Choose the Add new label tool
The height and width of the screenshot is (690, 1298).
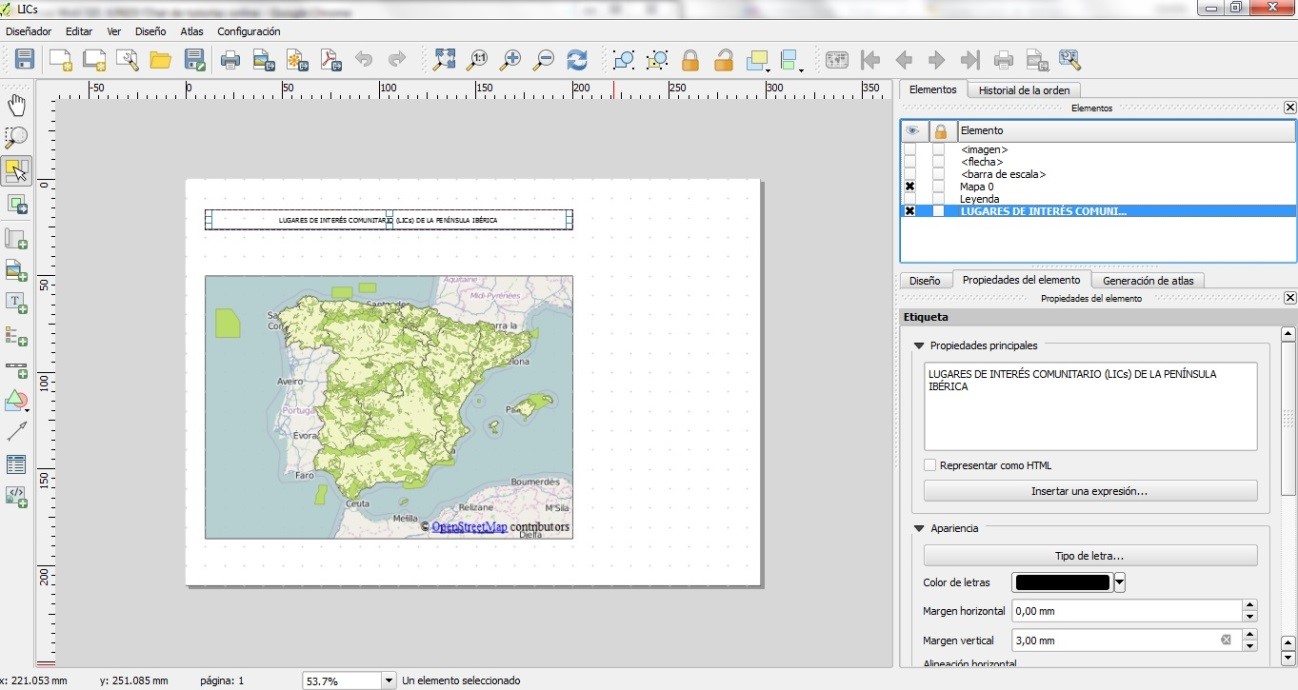16,302
